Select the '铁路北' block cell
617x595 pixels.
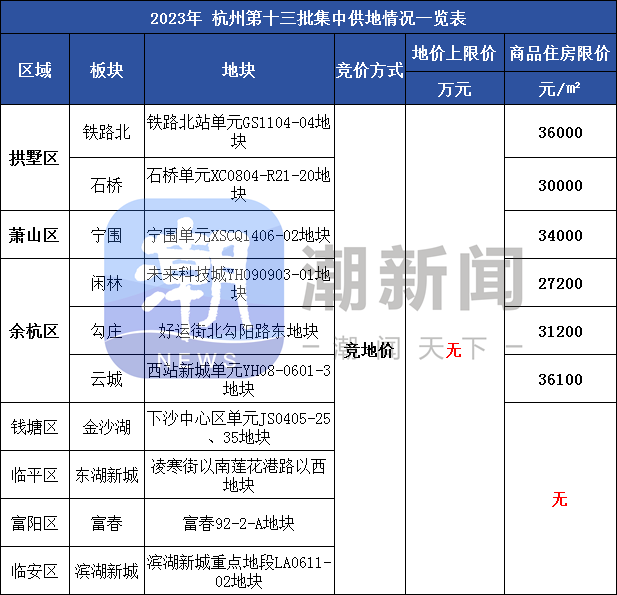pyautogui.click(x=107, y=131)
